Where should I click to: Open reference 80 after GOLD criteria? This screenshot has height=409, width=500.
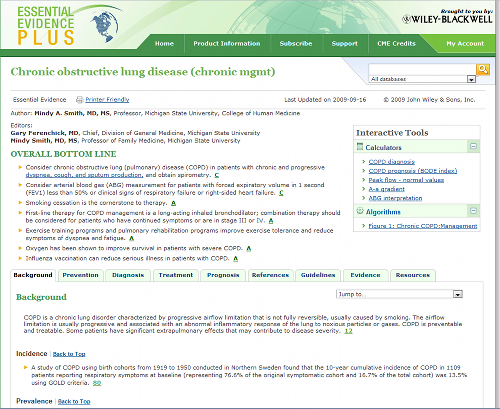tap(97, 383)
